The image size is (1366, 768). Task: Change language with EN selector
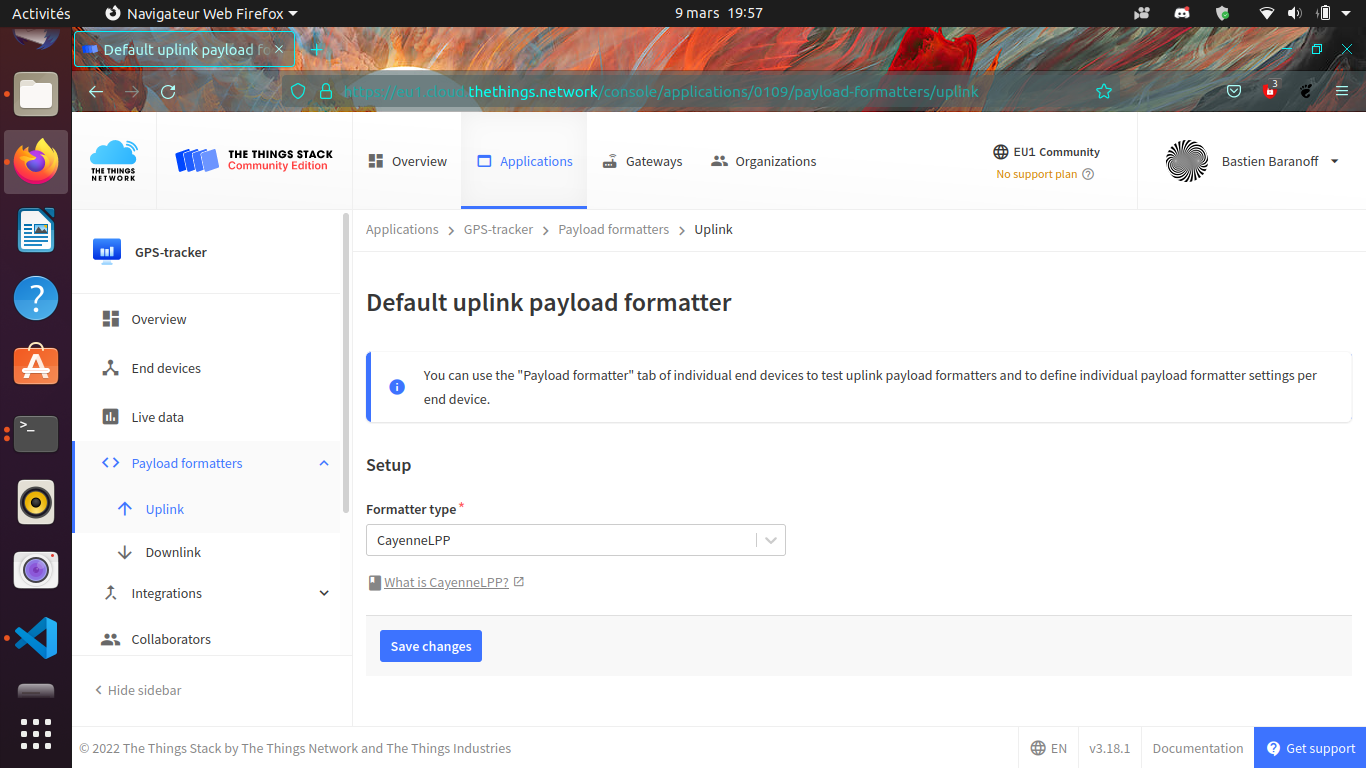click(1049, 748)
